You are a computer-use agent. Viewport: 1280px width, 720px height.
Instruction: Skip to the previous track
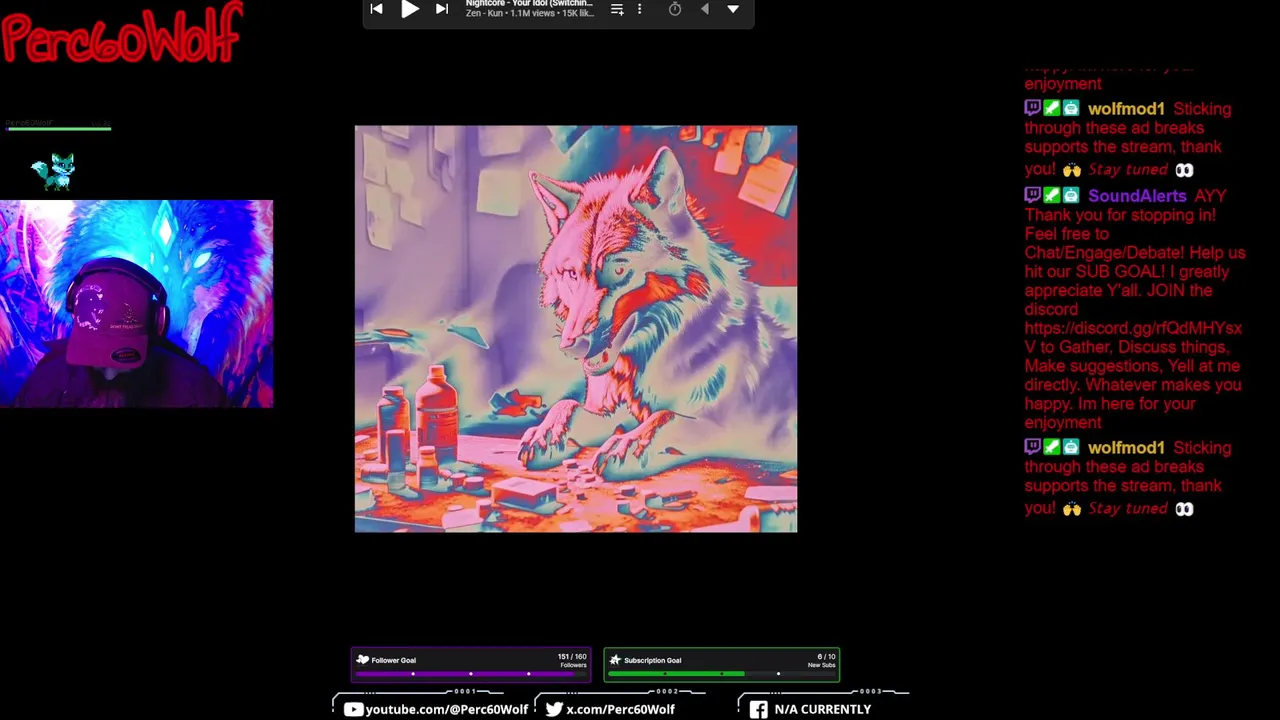pyautogui.click(x=376, y=9)
